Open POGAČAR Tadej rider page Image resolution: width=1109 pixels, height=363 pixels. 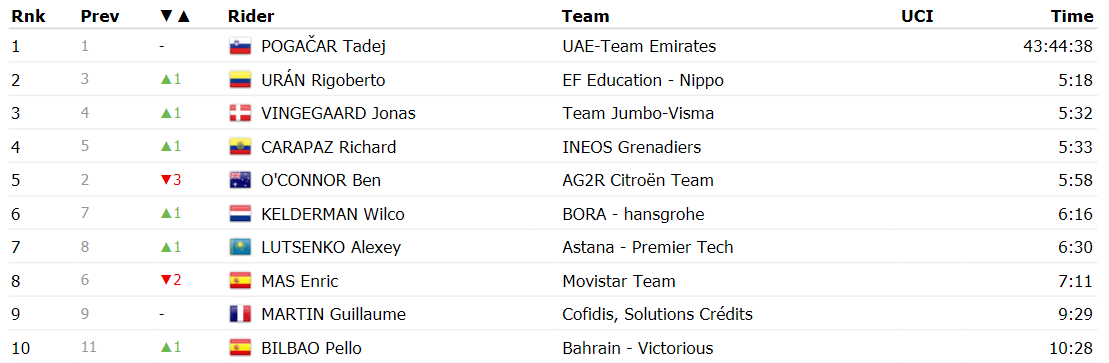[323, 47]
